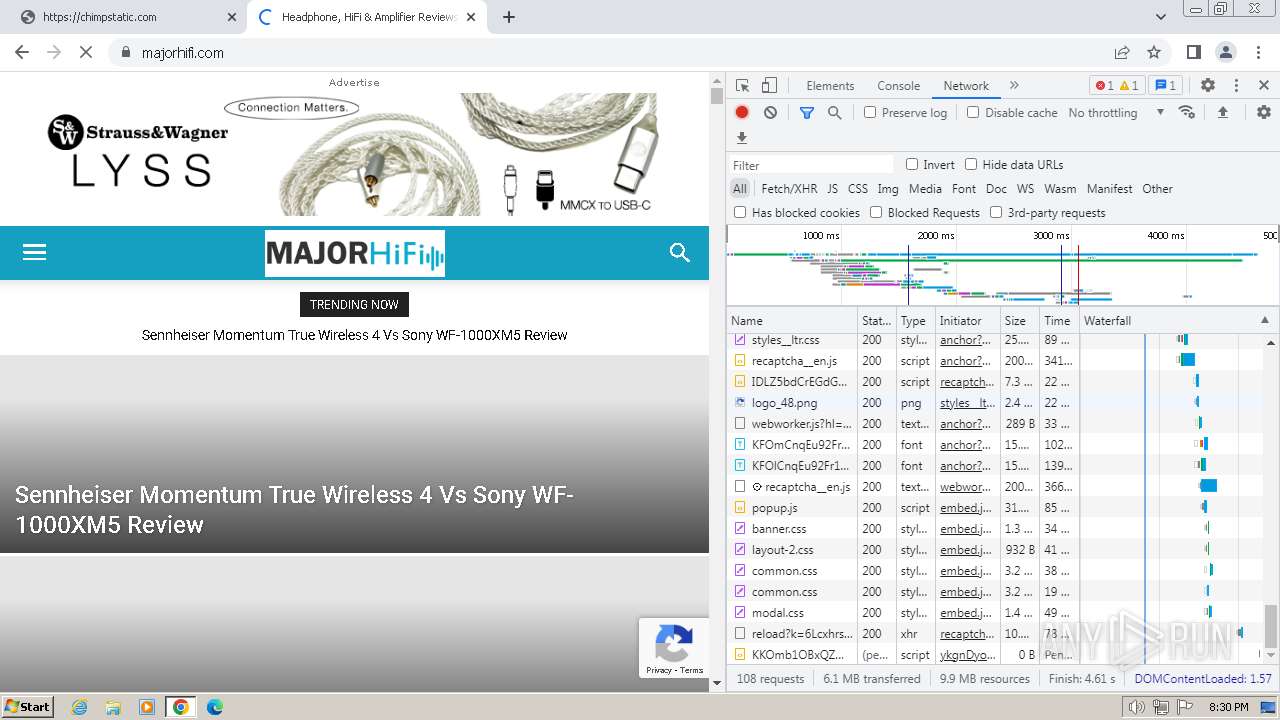The image size is (1280, 720).
Task: Open network conditions wifi icon
Action: (1187, 112)
